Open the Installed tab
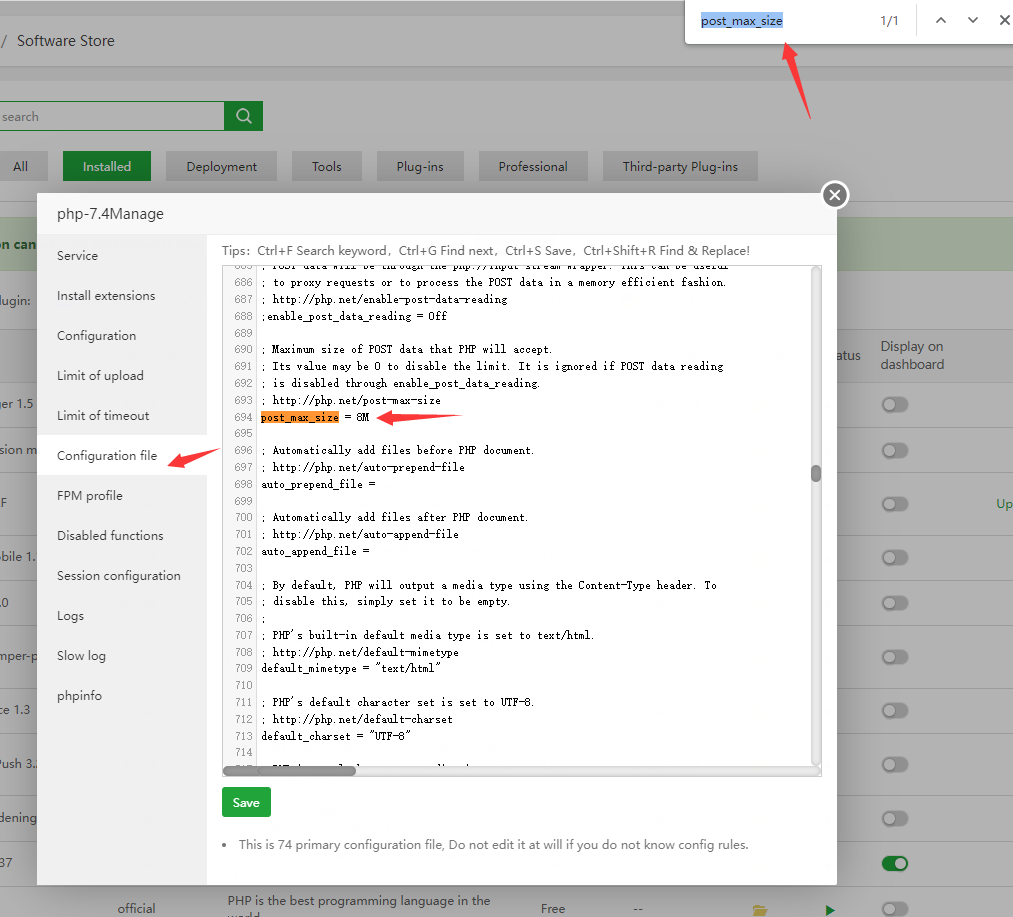 107,167
